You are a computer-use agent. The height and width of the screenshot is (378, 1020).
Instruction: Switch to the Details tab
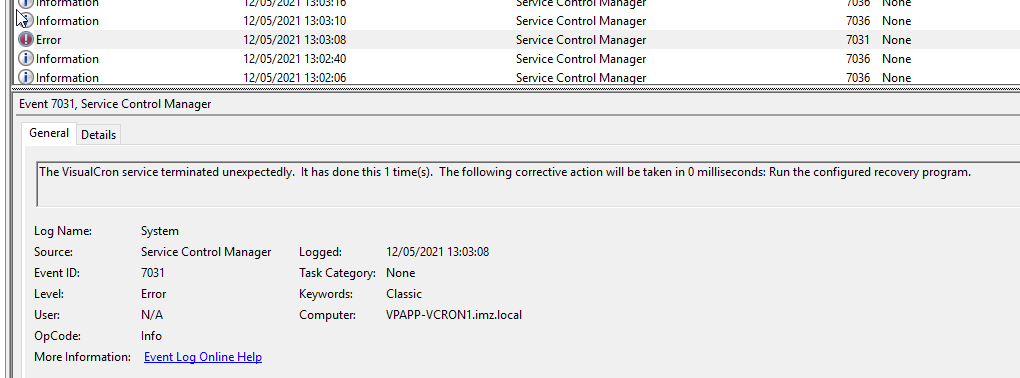(98, 135)
